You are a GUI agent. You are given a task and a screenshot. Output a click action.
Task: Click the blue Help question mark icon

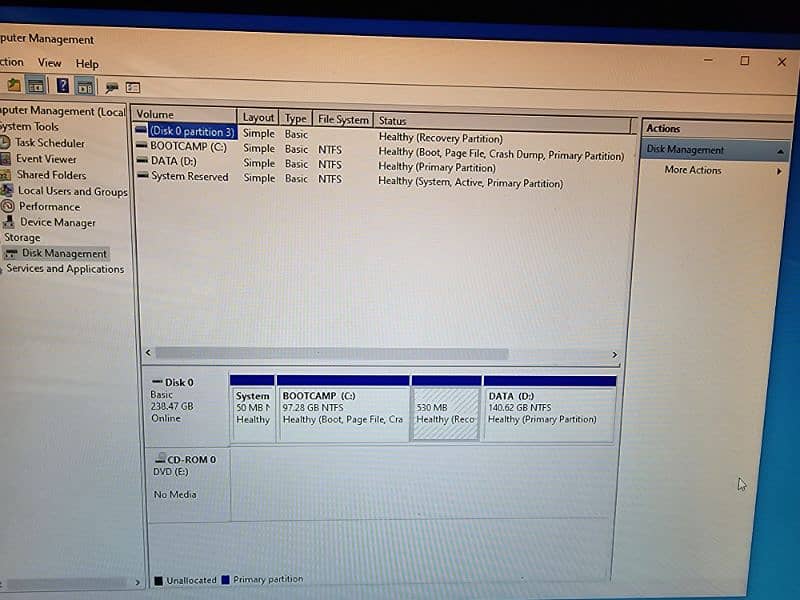(x=62, y=86)
